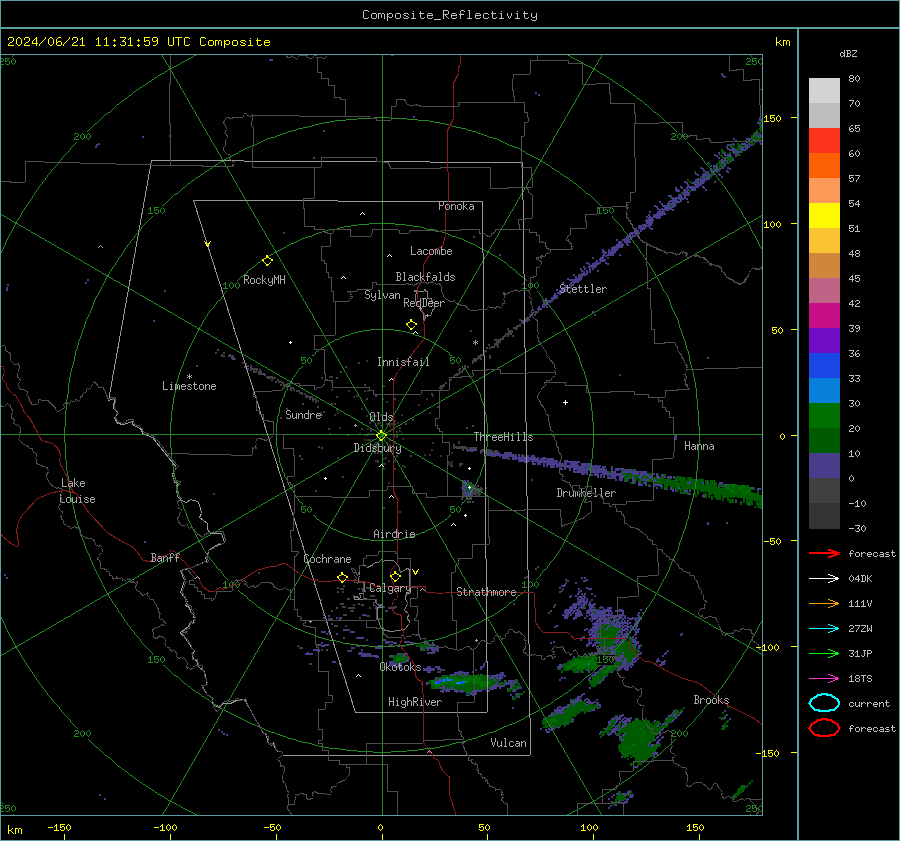Click the yellow diamond marker above Calgary label

click(395, 576)
